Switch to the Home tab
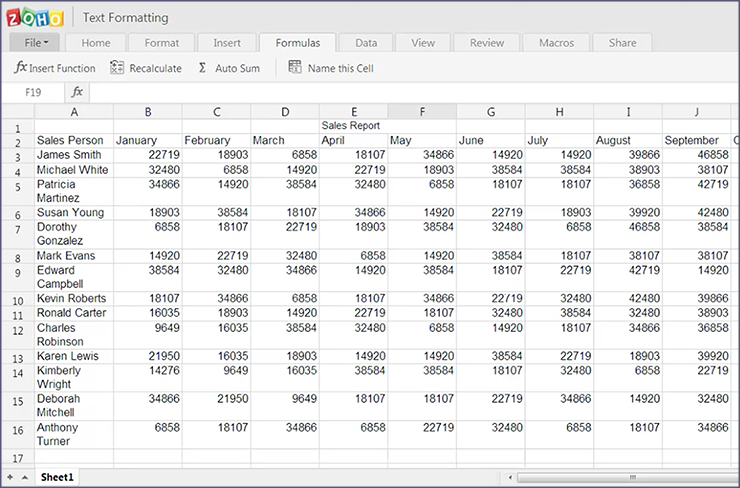 (96, 43)
